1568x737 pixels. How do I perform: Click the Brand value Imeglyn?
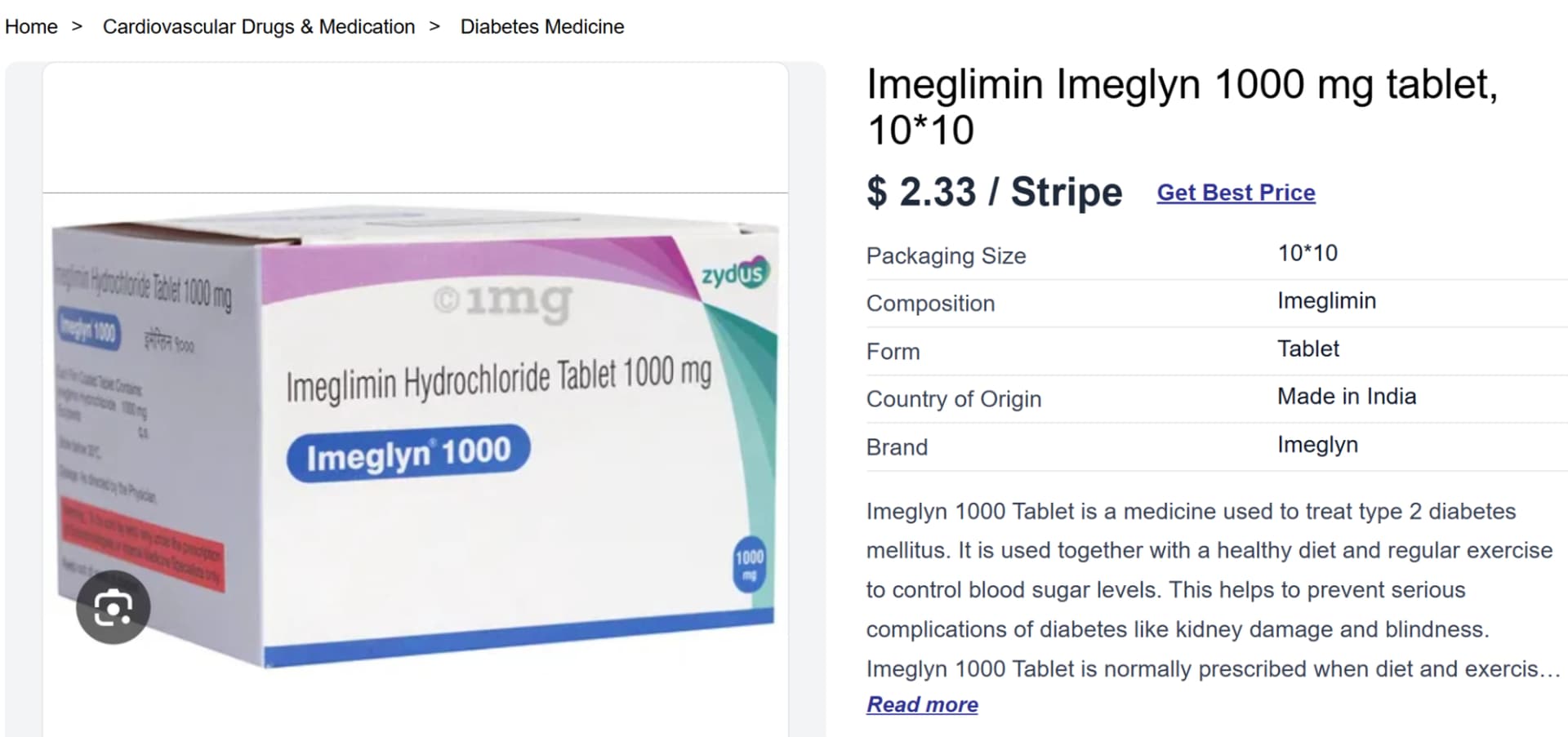(x=1317, y=445)
